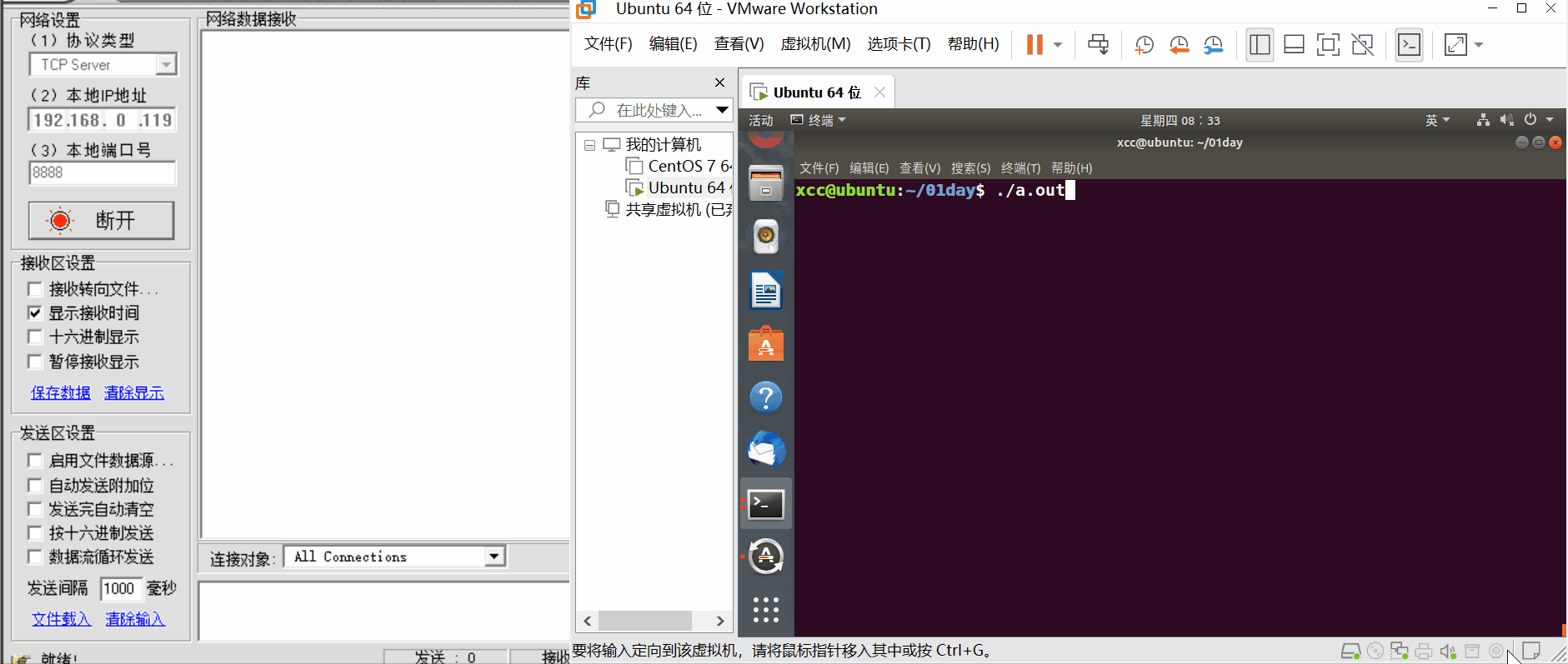Screen dimensions: 1568x664
Task: Uncheck the 显示接收时间 checkbox
Action: (35, 313)
